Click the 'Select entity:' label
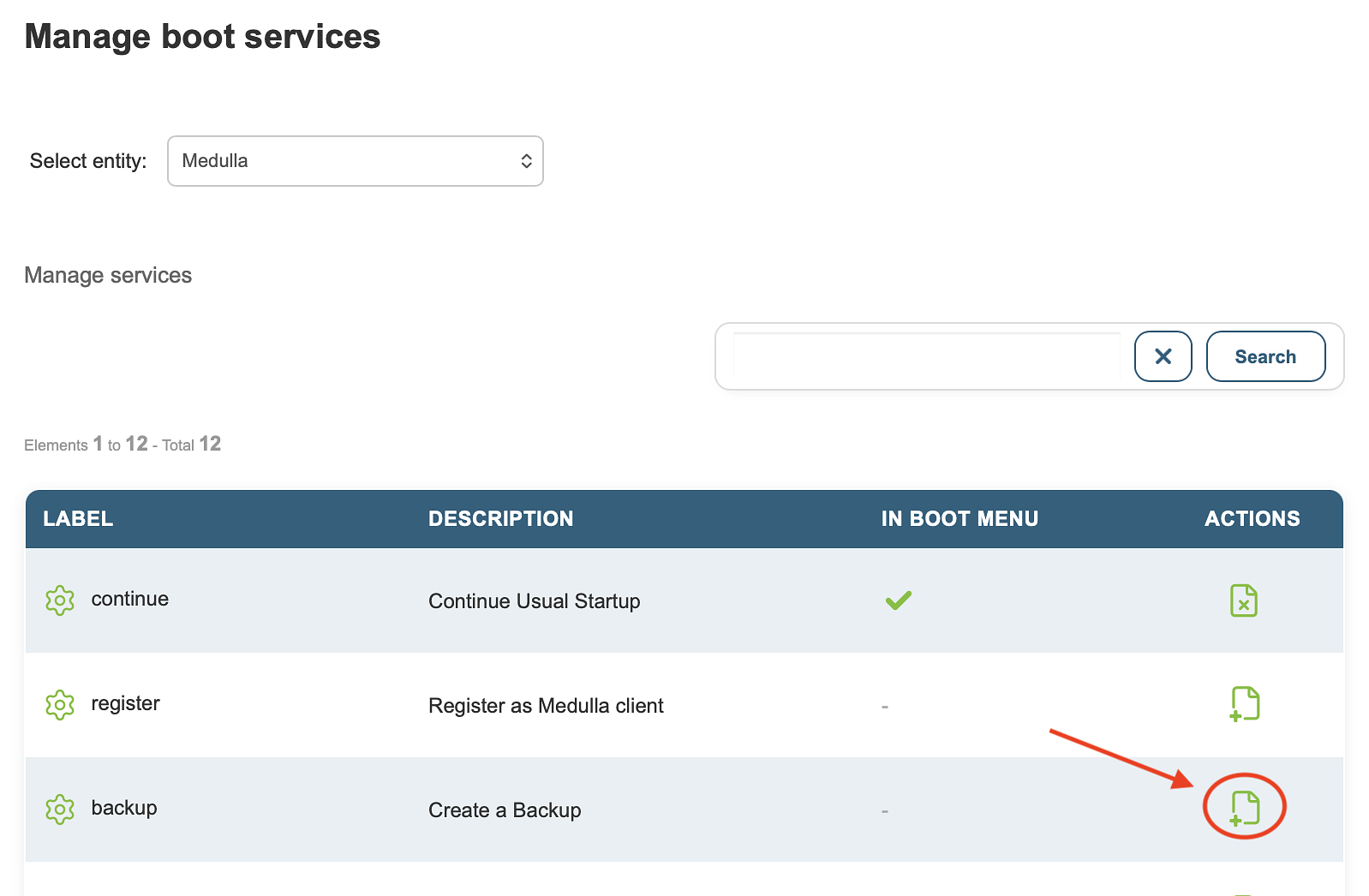The height and width of the screenshot is (896, 1369). click(x=88, y=161)
